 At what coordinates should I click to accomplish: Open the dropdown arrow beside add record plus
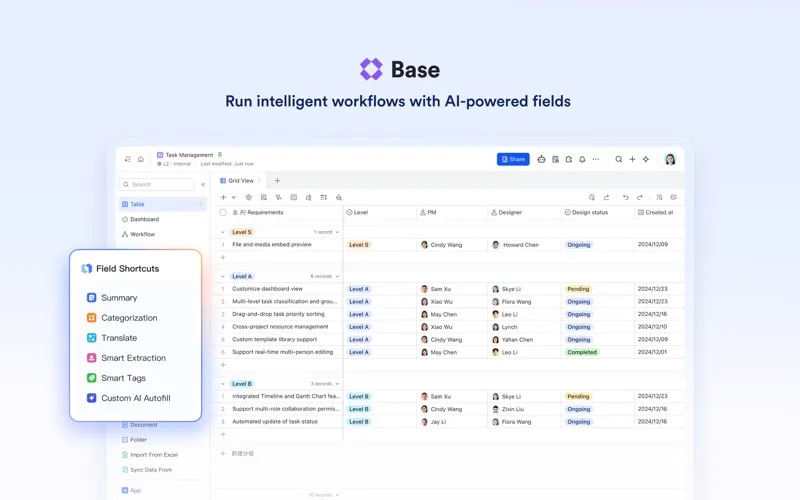click(x=234, y=197)
